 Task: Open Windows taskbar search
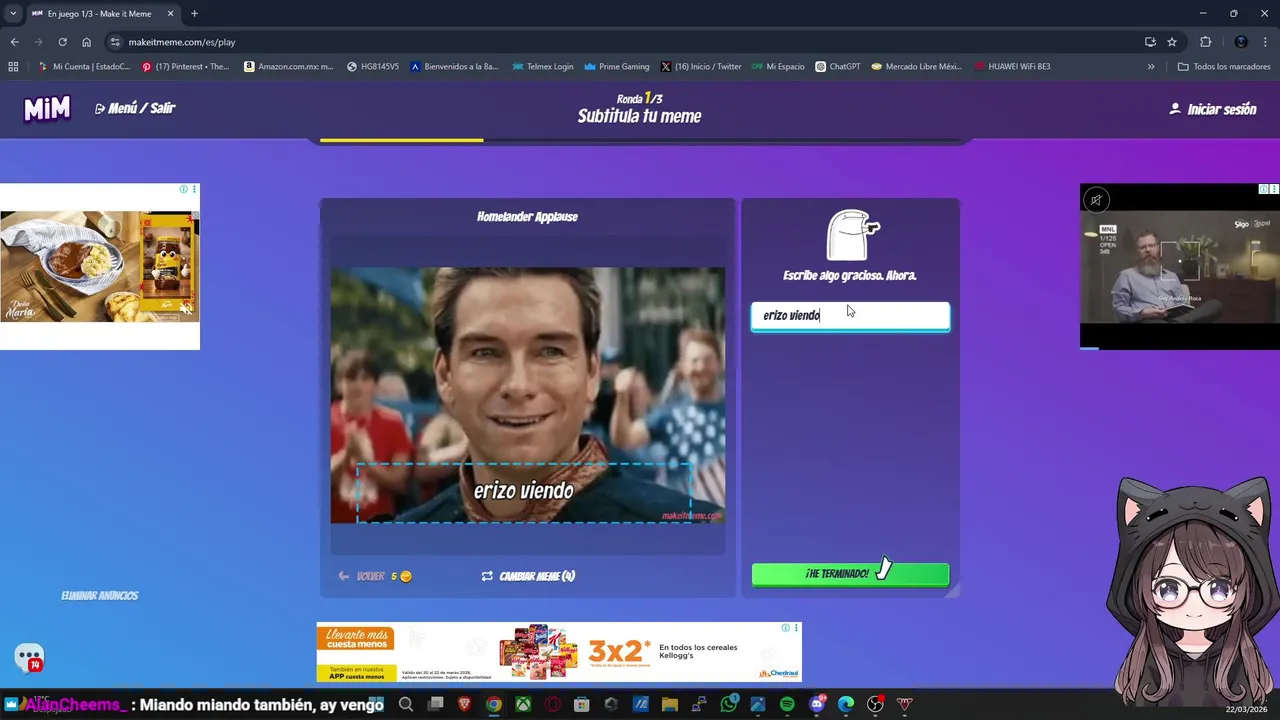pyautogui.click(x=406, y=704)
